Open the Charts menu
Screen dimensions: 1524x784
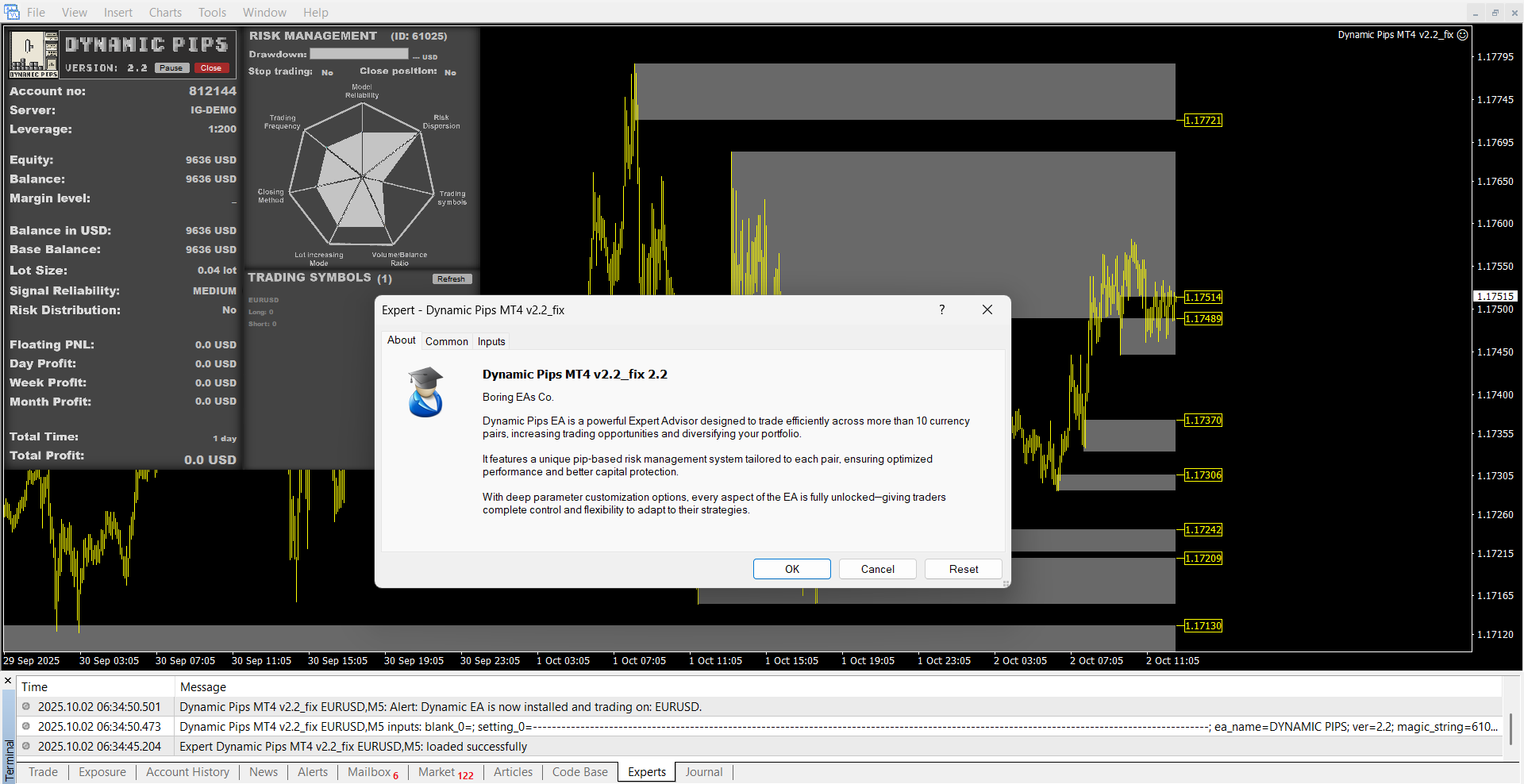click(165, 12)
